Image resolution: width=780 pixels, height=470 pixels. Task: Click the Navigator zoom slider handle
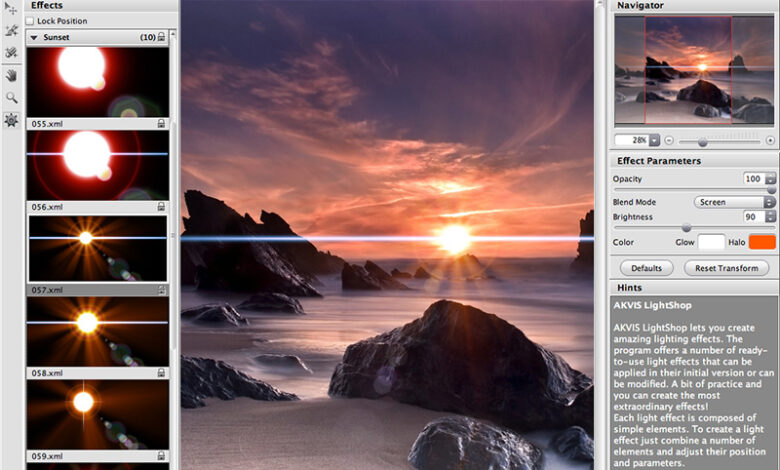(x=702, y=142)
